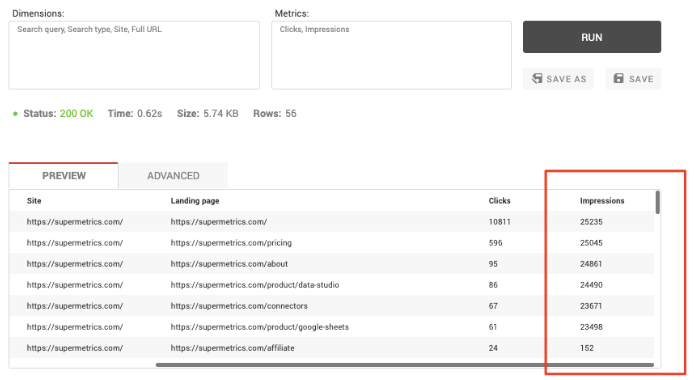Click the Clicks column header
The image size is (694, 380).
[x=499, y=201]
